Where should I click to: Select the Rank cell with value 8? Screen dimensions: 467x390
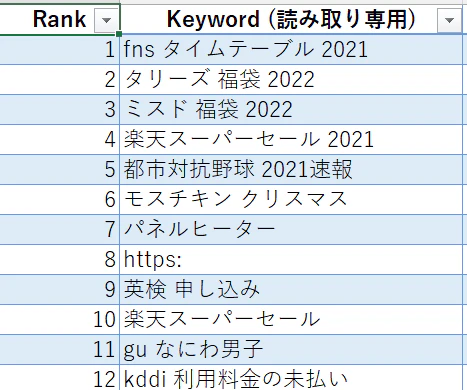click(59, 259)
